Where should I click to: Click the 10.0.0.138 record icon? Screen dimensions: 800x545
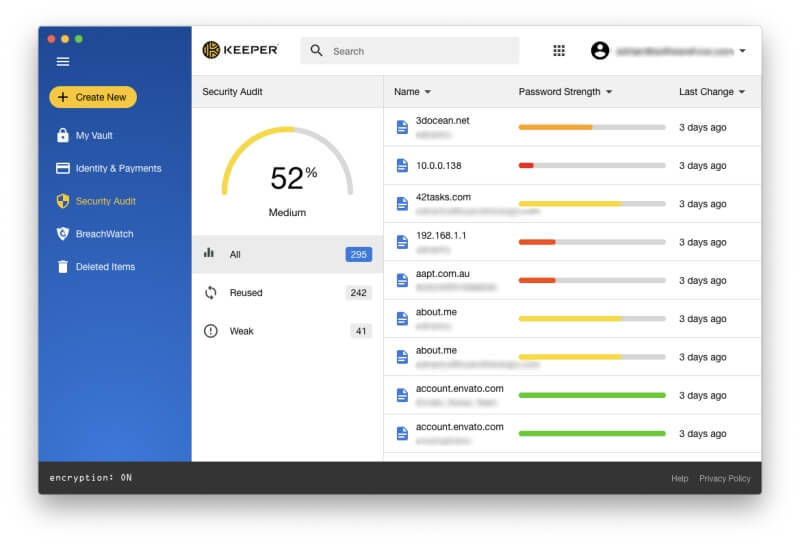[402, 165]
